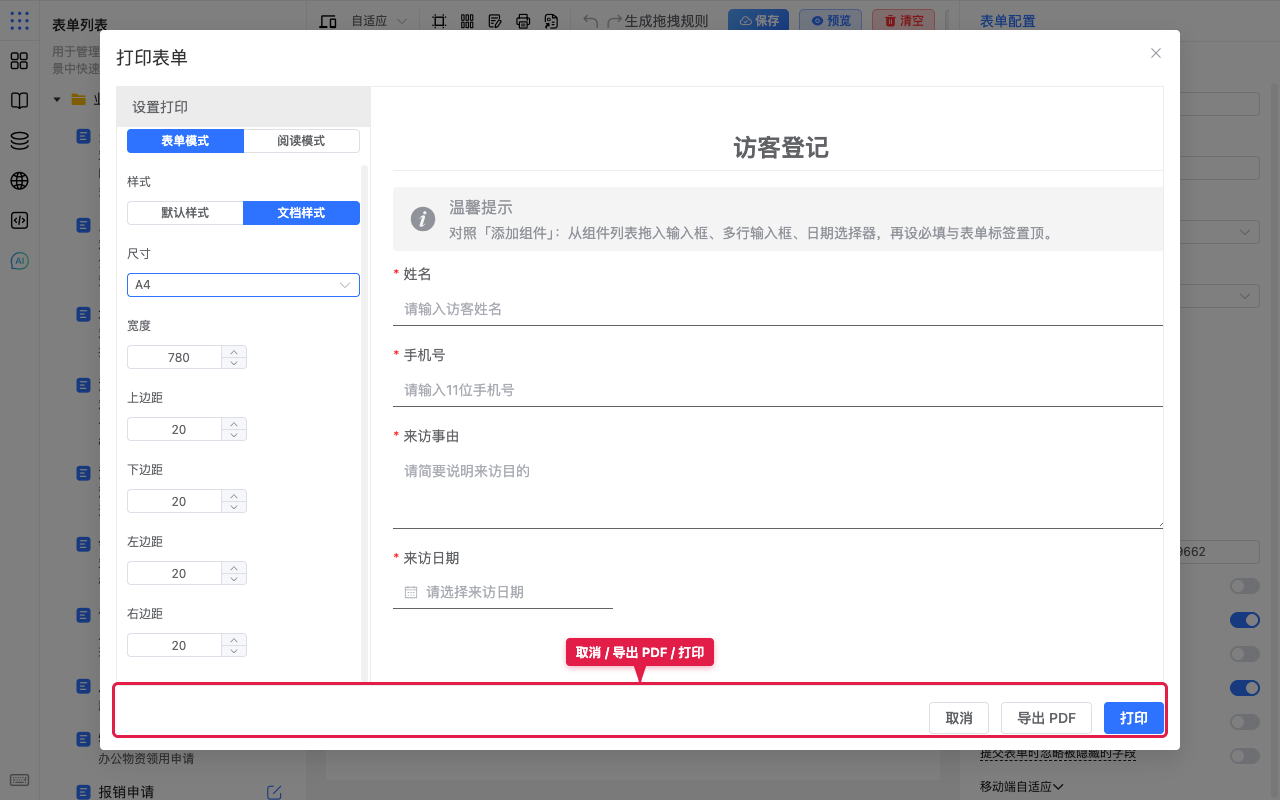Open the AI assistant icon in sidebar
Viewport: 1280px width, 800px height.
[19, 261]
